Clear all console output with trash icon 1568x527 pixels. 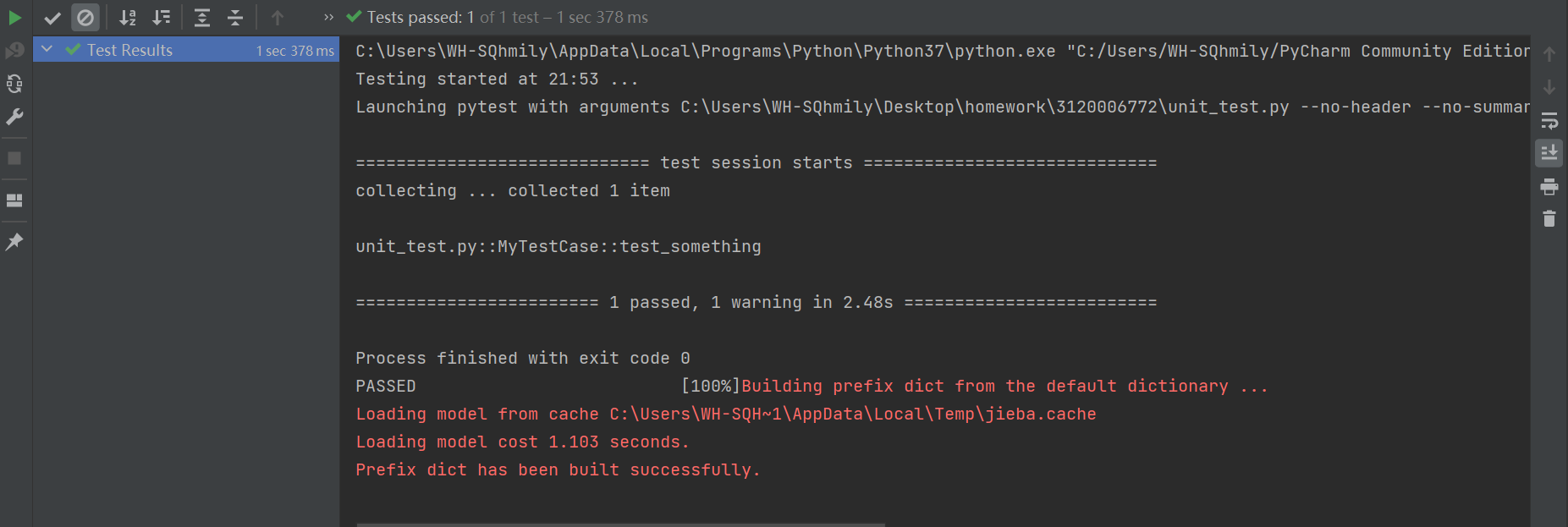1549,219
